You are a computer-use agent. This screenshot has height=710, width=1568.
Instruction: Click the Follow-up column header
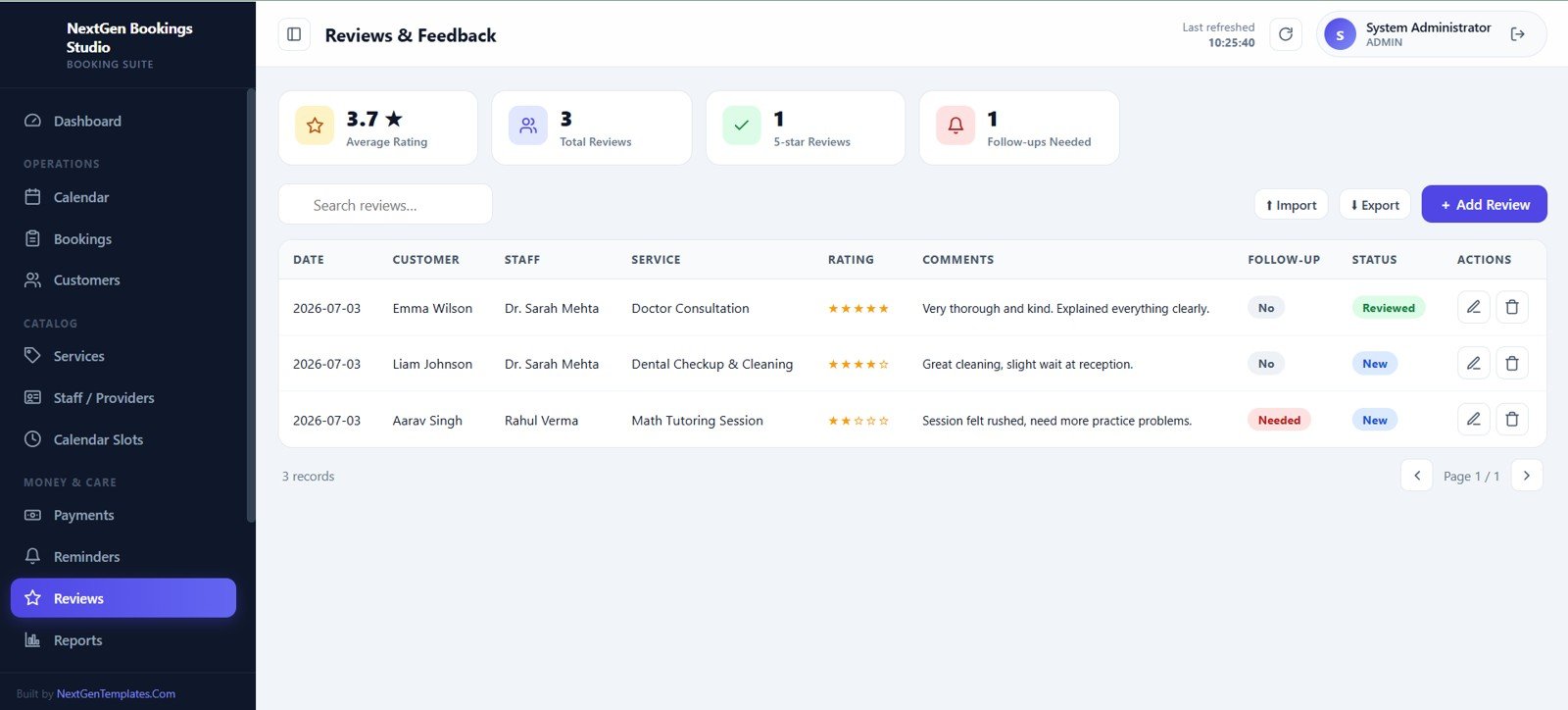pos(1284,260)
